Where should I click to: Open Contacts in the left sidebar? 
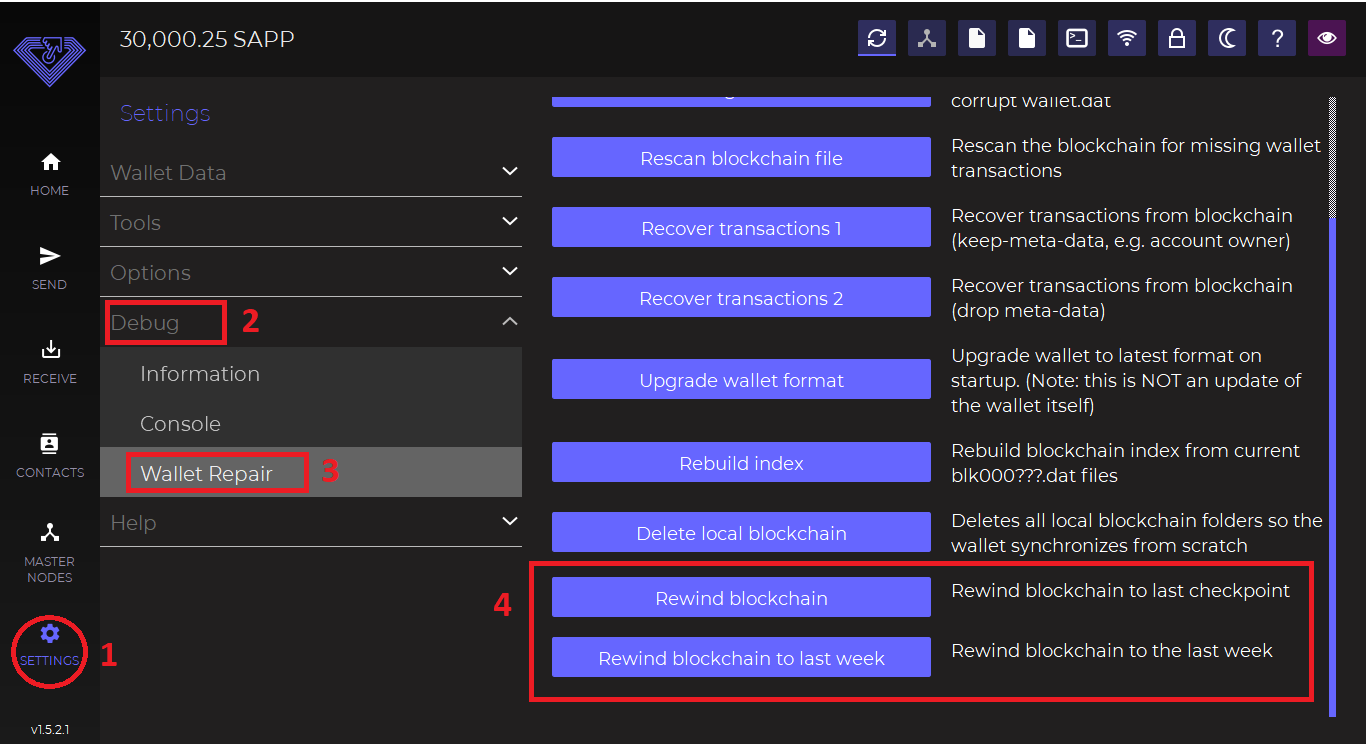(x=49, y=455)
